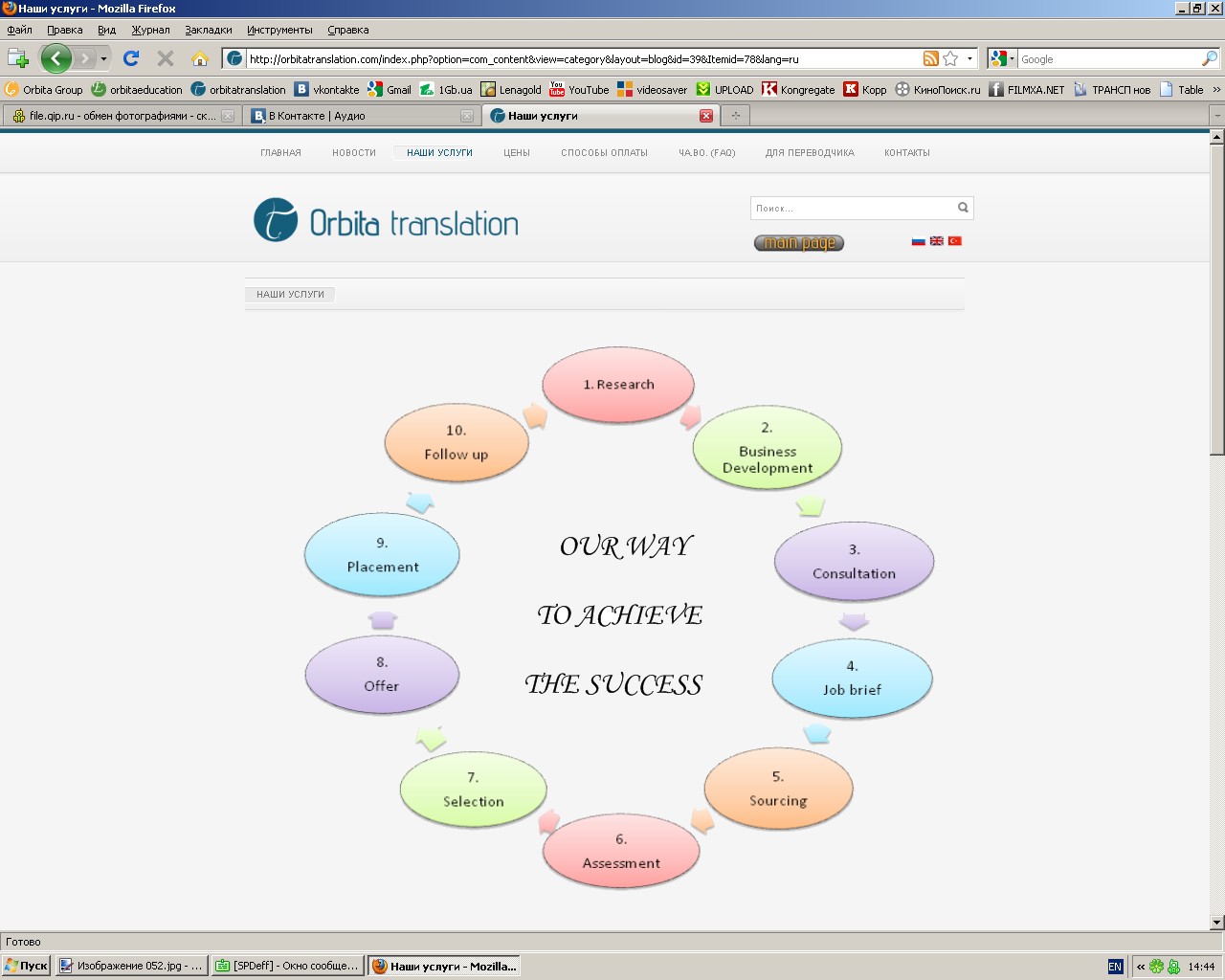This screenshot has height=980, width=1225.
Task: Close the Наши услуги tab
Action: (706, 116)
